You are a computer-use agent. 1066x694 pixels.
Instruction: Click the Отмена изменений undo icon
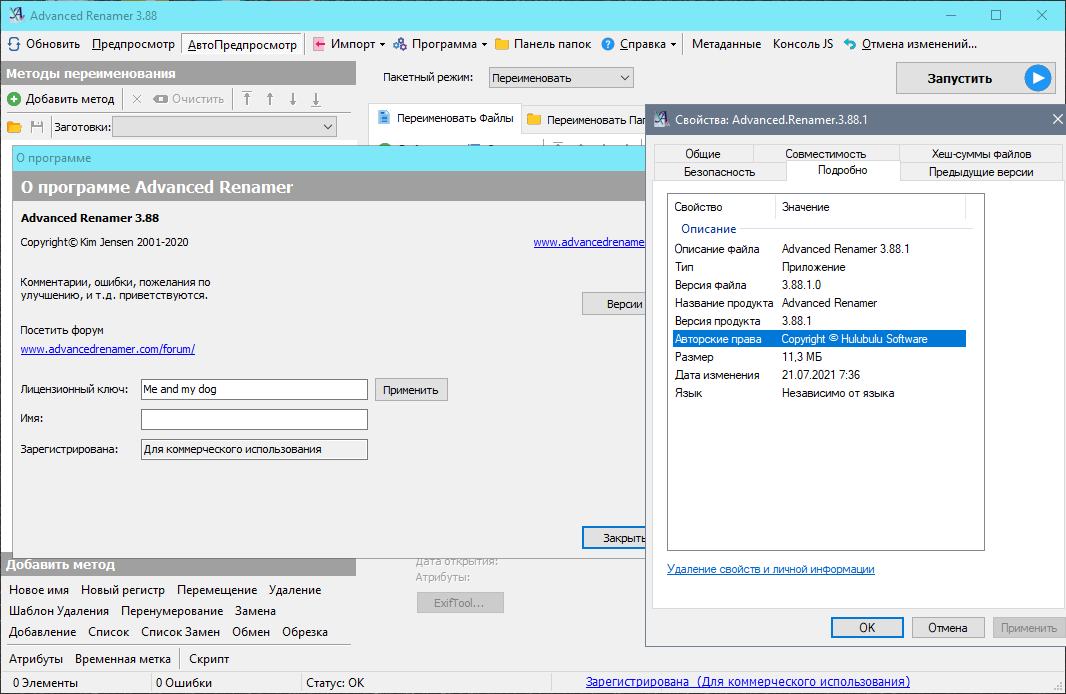click(x=850, y=44)
